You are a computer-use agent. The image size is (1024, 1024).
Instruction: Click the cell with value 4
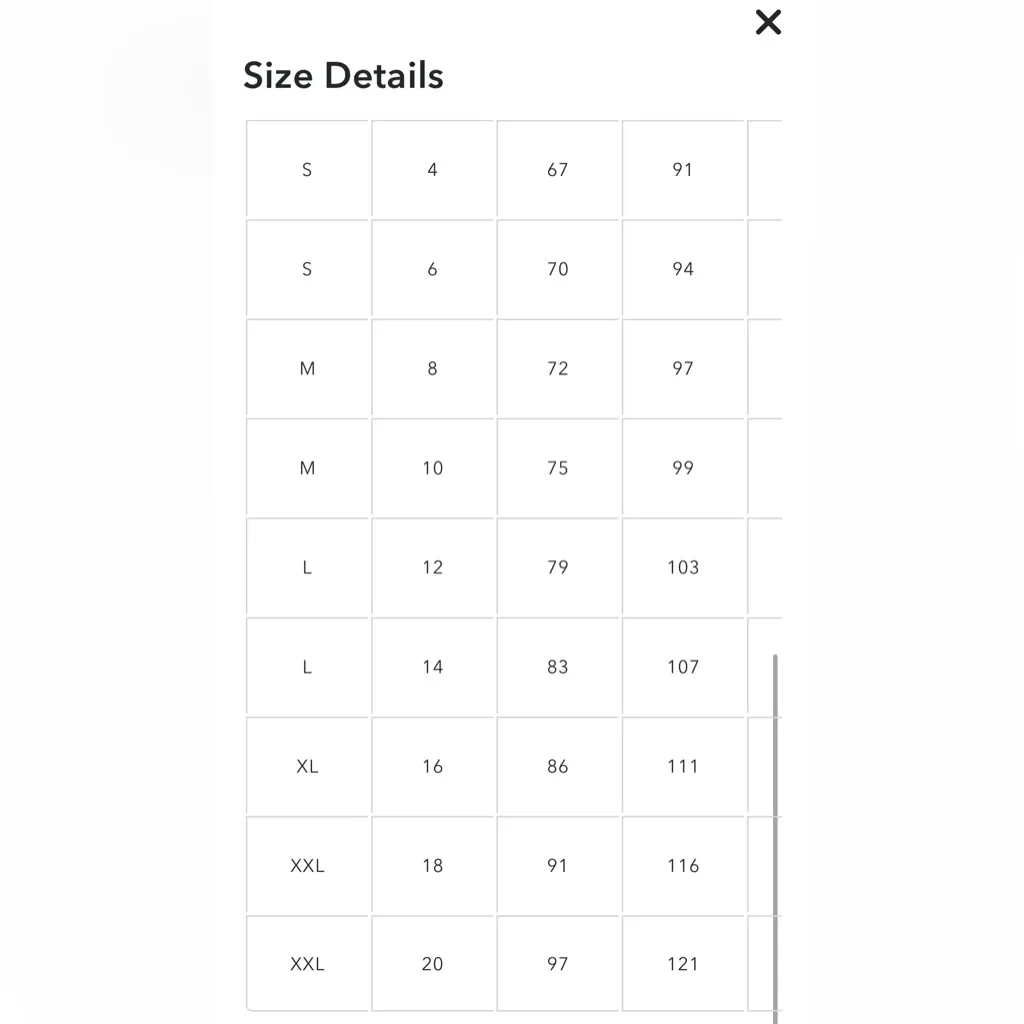tap(432, 170)
